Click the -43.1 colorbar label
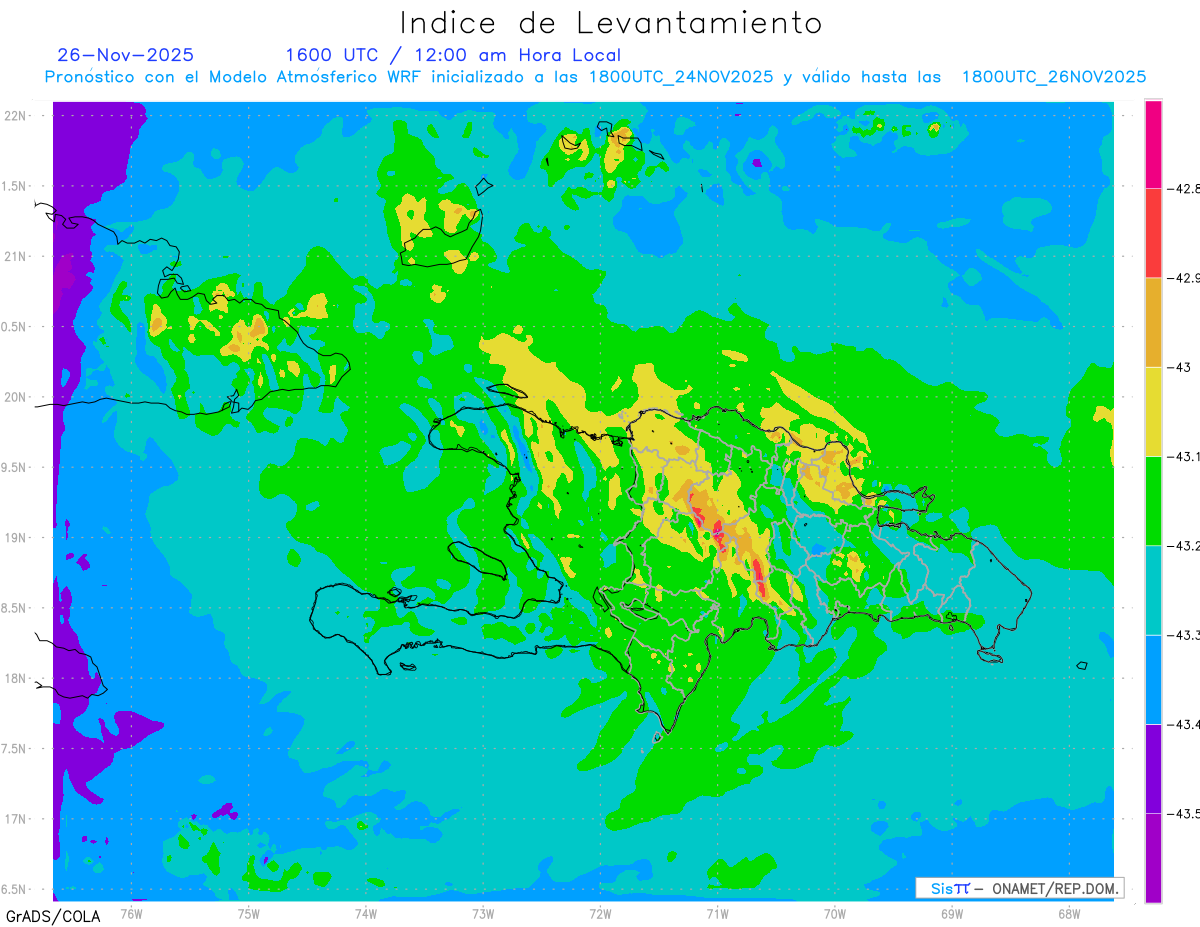Image resolution: width=1200 pixels, height=927 pixels. pos(1183,456)
